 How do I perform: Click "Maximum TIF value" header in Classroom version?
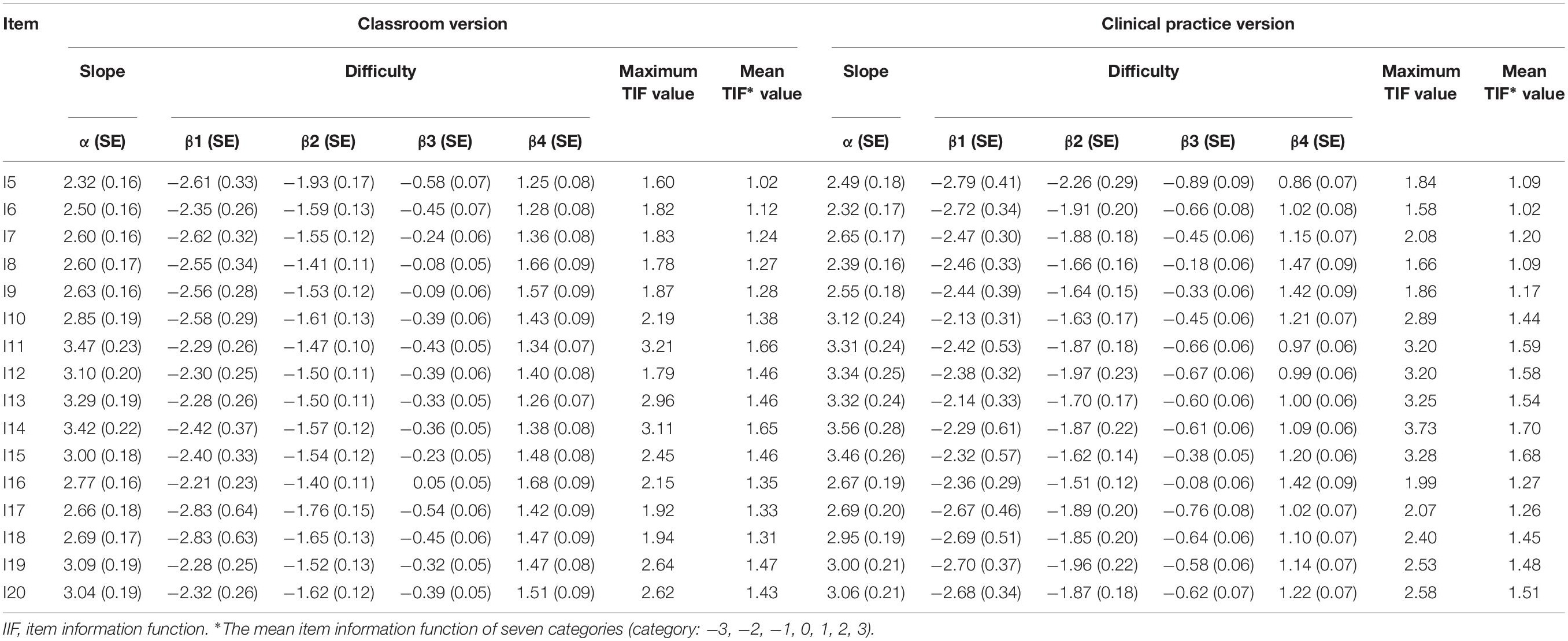point(658,82)
